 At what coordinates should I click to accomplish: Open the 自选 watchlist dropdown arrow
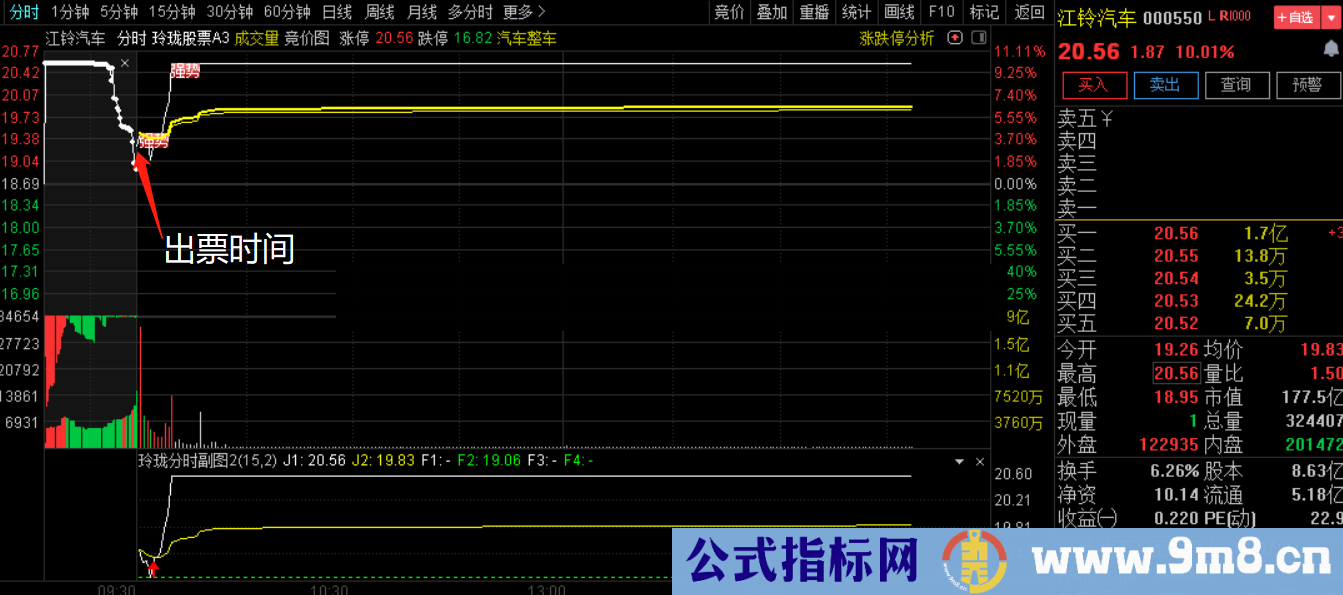(1332, 15)
